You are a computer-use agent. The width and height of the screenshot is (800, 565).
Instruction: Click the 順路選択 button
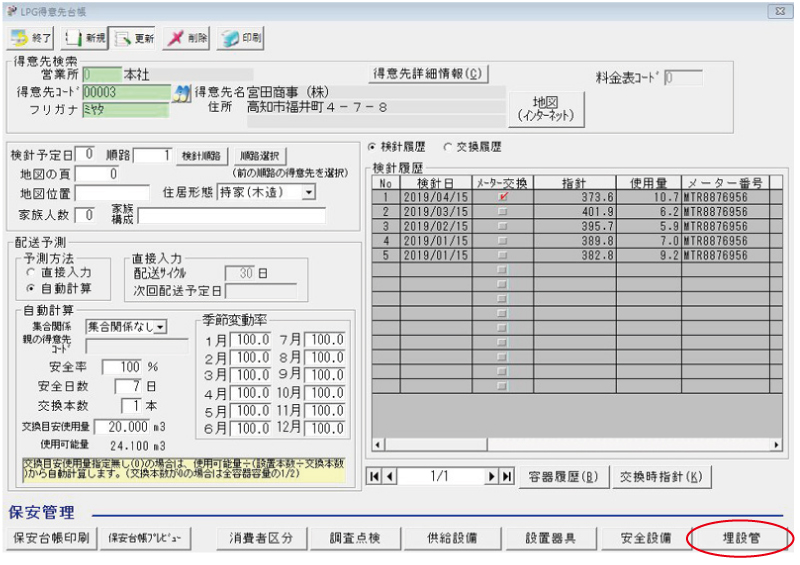pyautogui.click(x=259, y=156)
